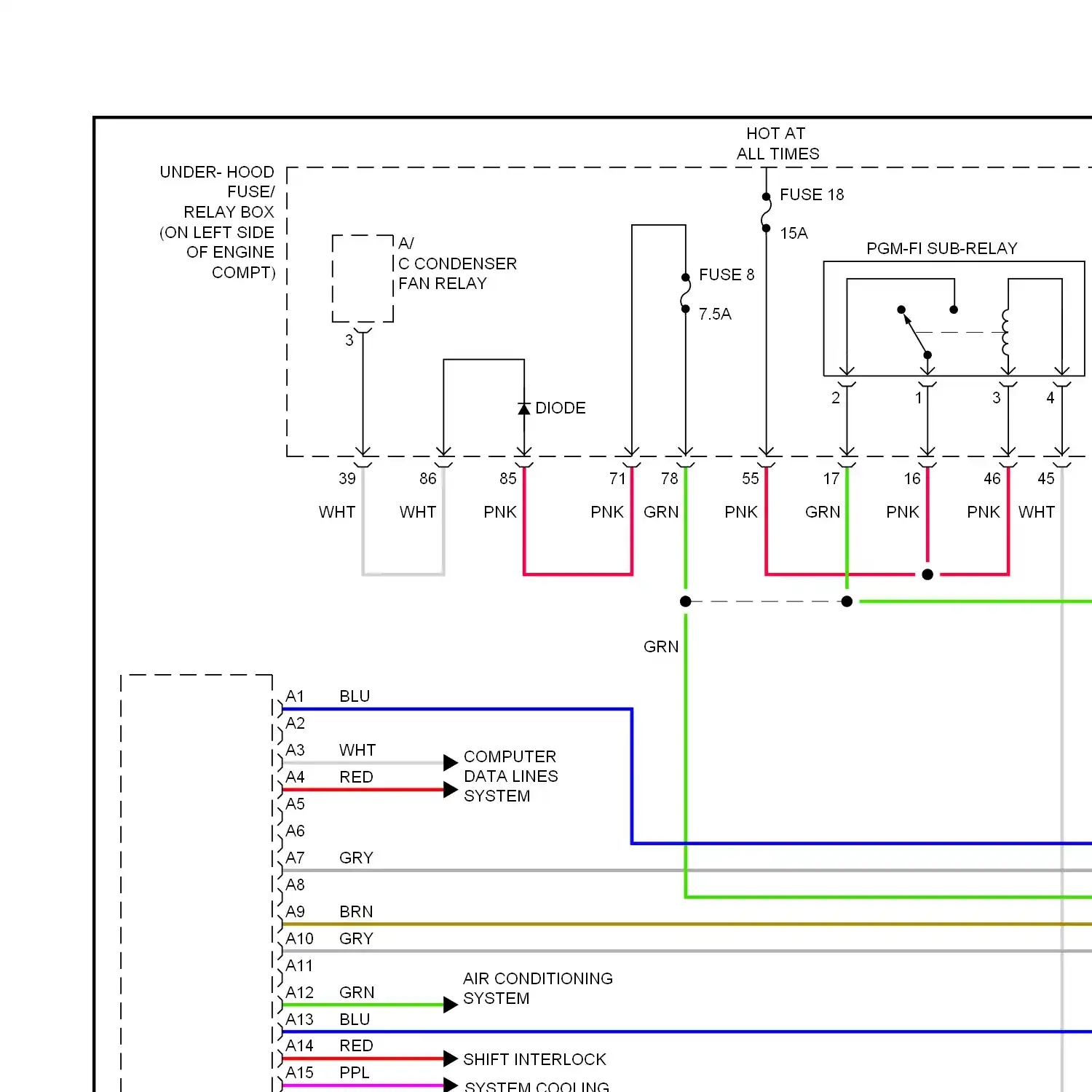The image size is (1092, 1092).
Task: Click the FUSE 18 label
Action: [x=812, y=194]
